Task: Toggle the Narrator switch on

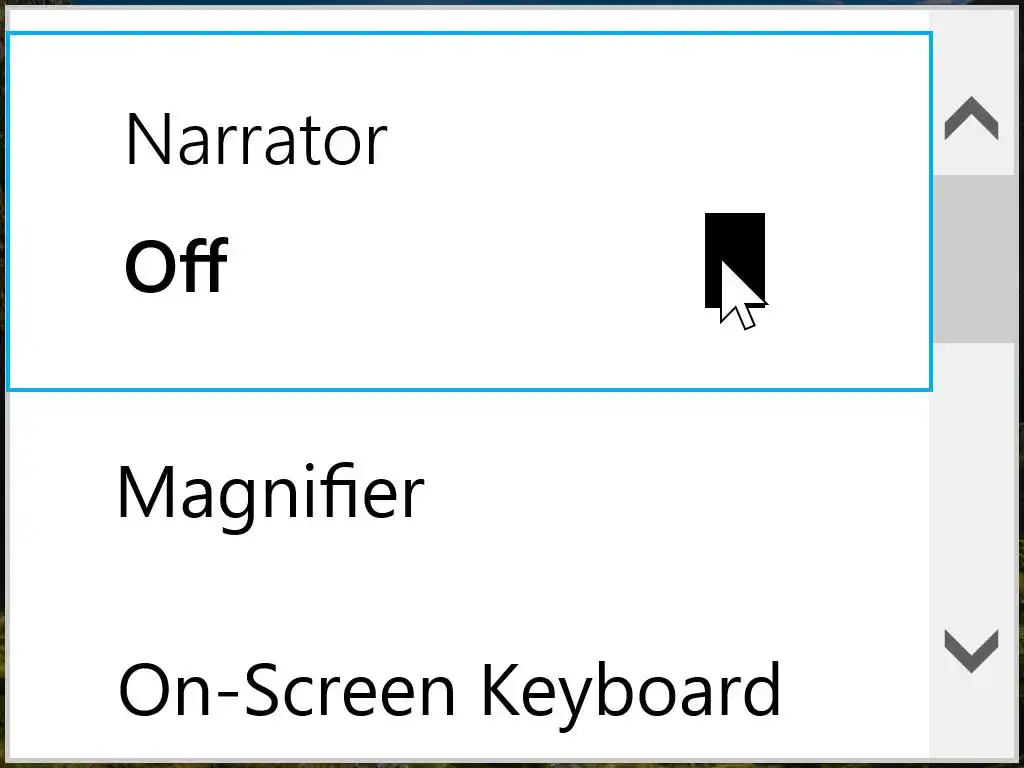Action: click(x=735, y=260)
